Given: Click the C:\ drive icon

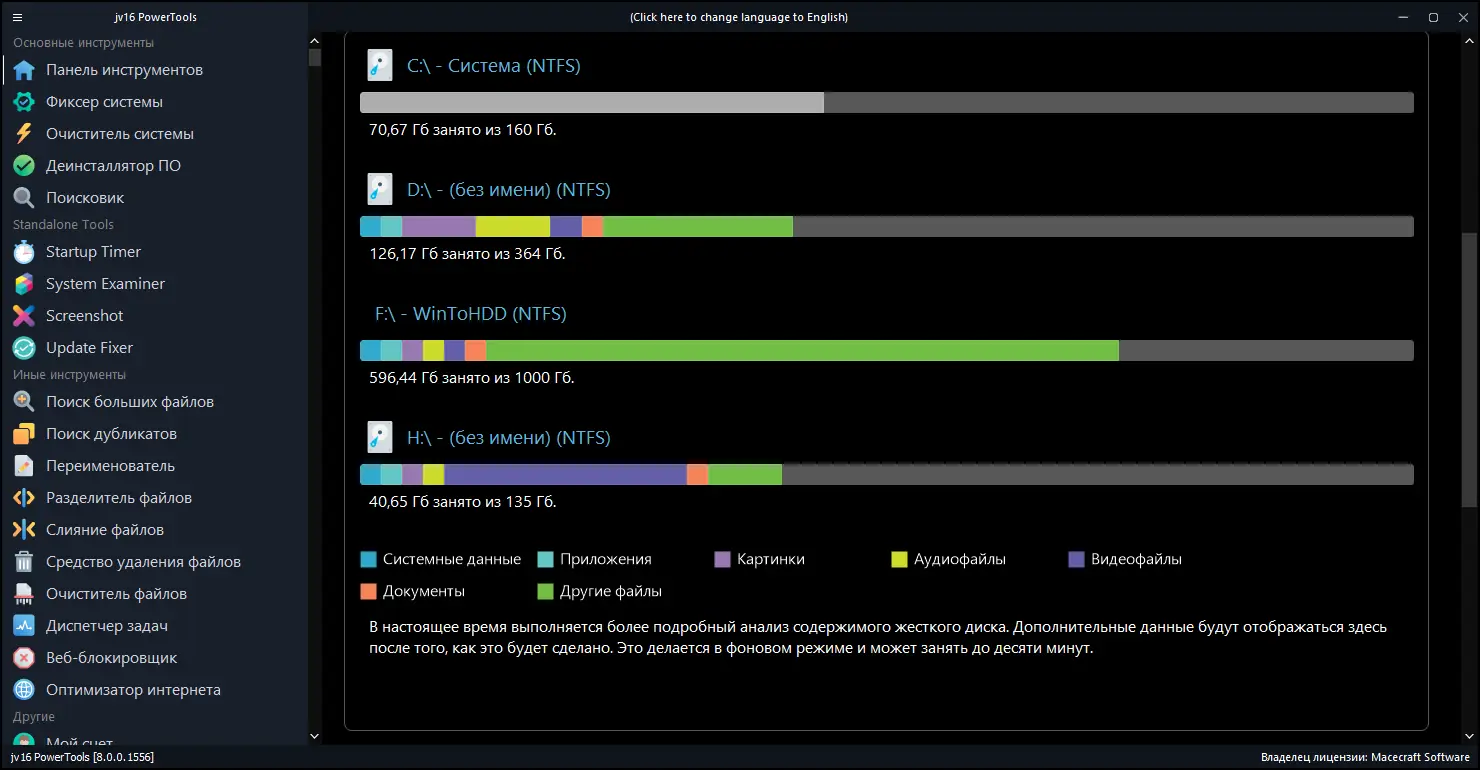Looking at the screenshot, I should [x=379, y=65].
